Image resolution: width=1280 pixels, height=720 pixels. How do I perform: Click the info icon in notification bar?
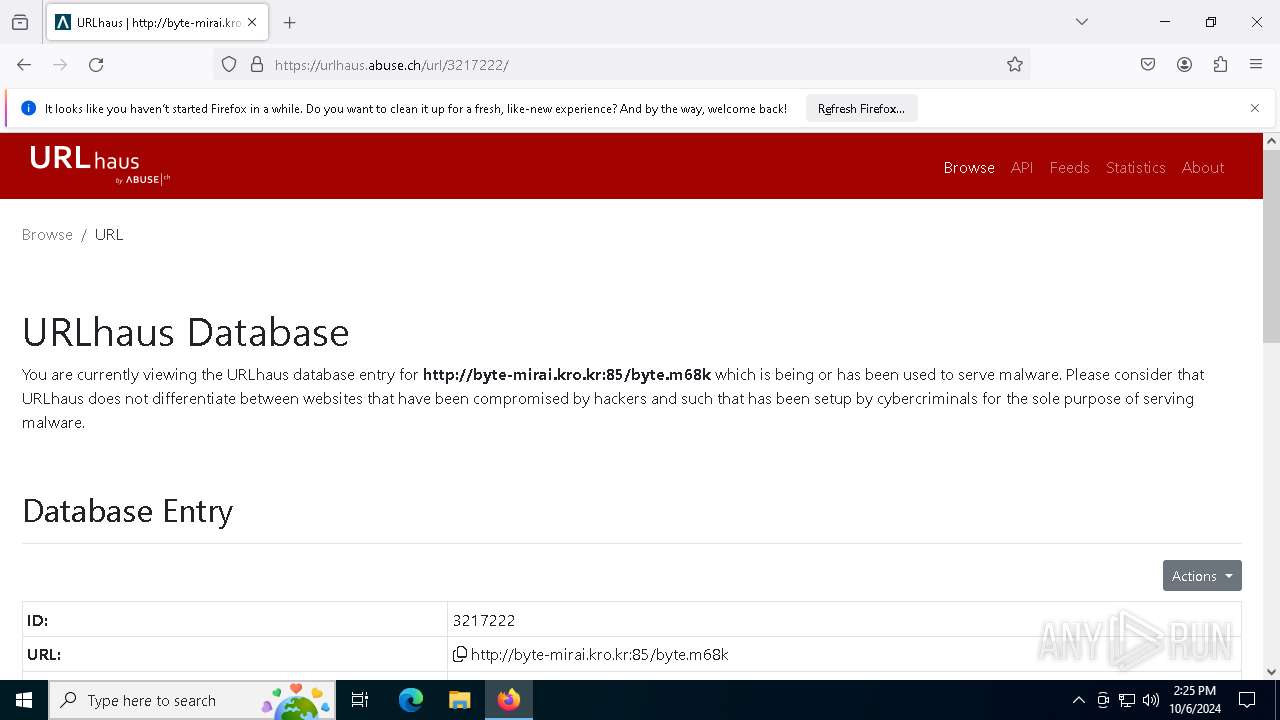click(x=28, y=109)
